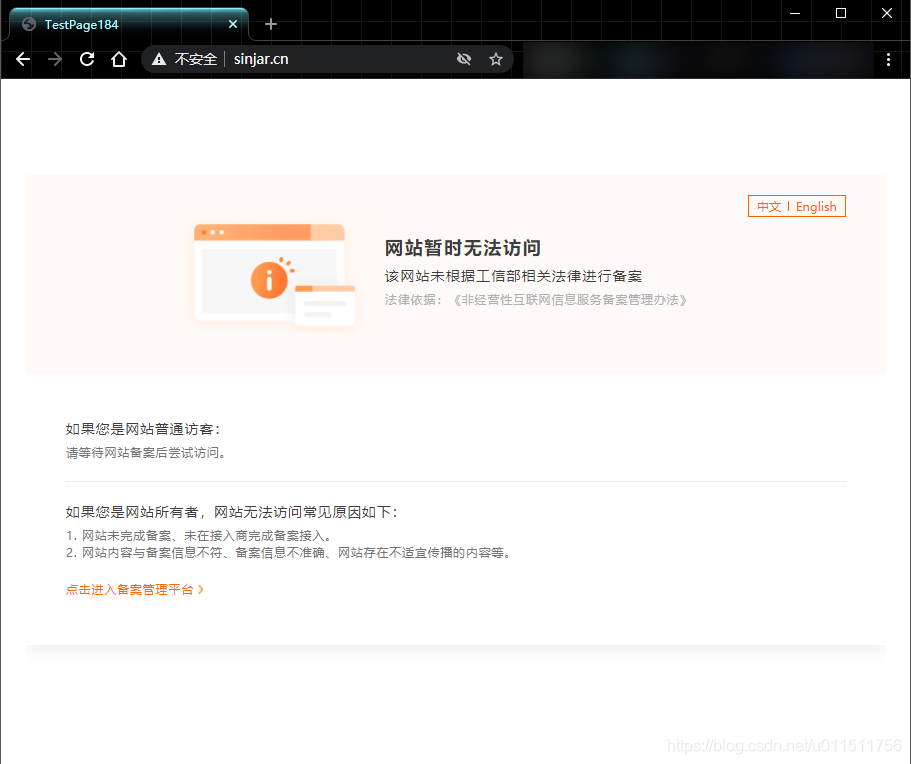Open a new tab with plus button

(x=271, y=24)
